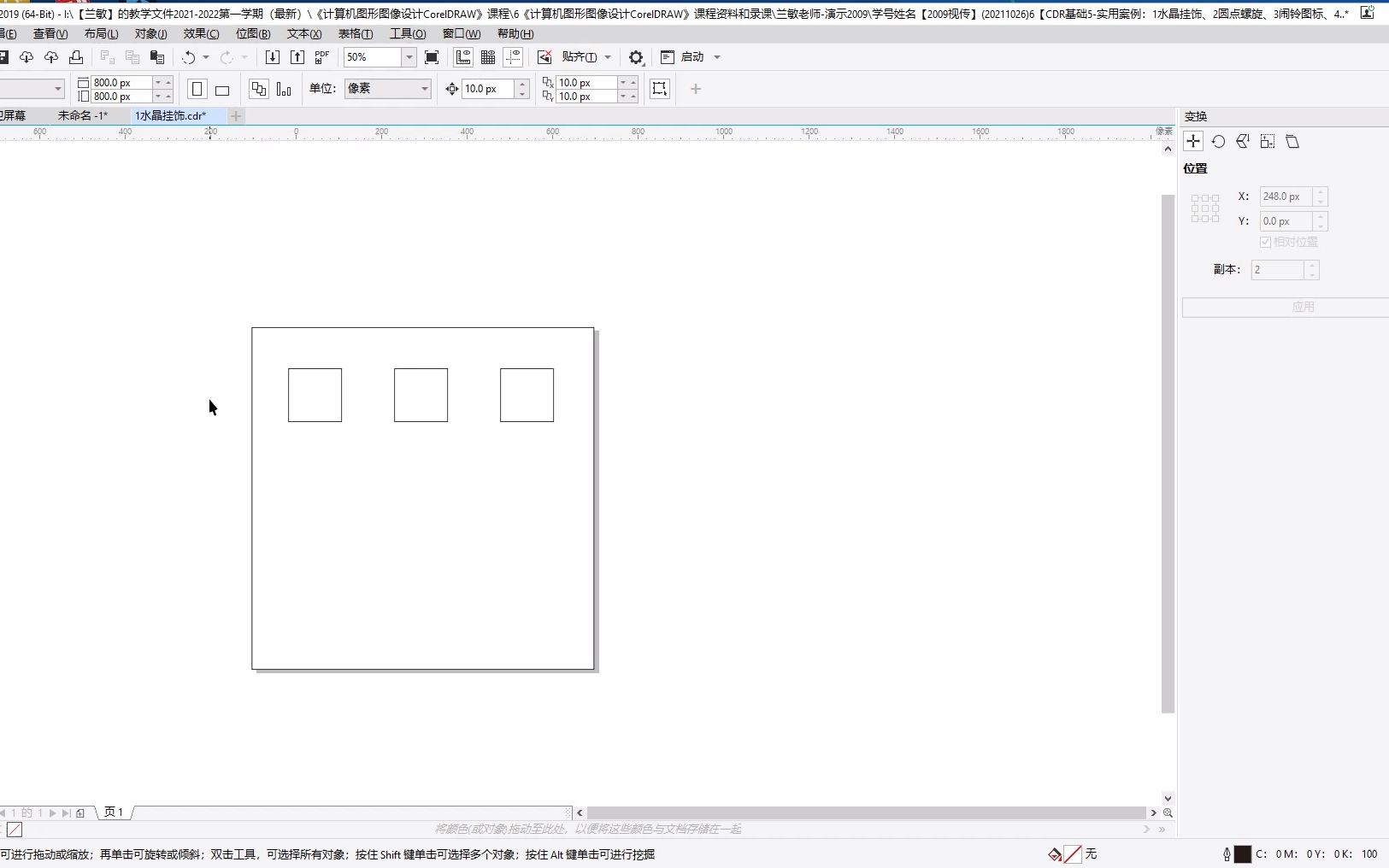Click the plus Quick customize button
1389x868 pixels.
pyautogui.click(x=696, y=89)
